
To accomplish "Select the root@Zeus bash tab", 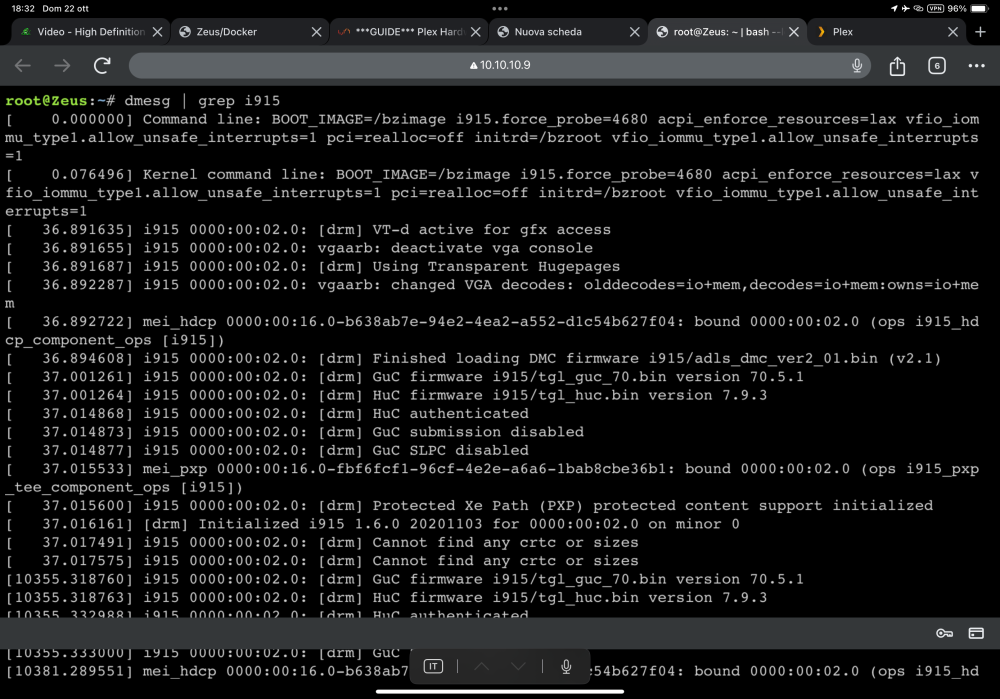I will (x=727, y=32).
